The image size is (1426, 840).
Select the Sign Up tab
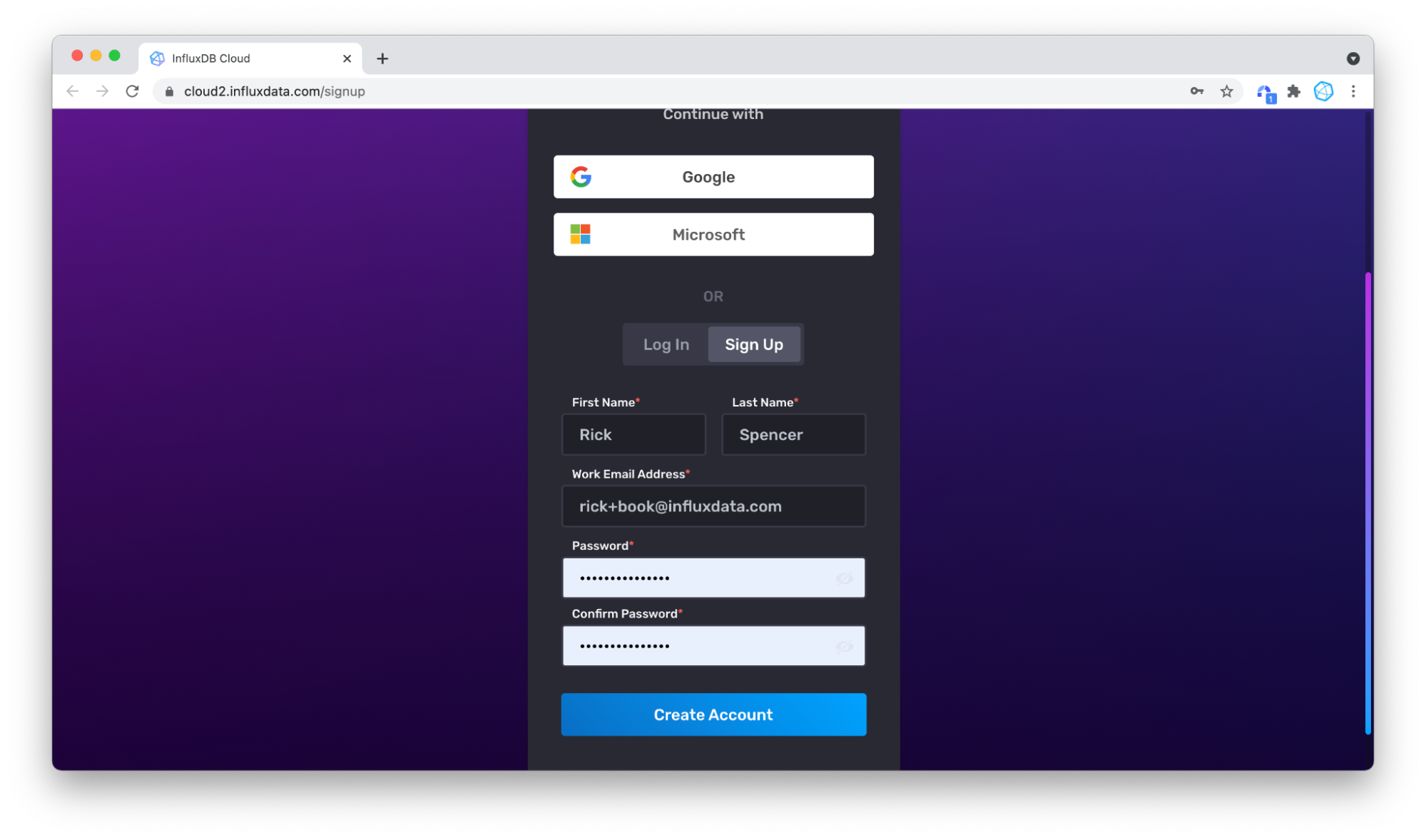click(754, 344)
